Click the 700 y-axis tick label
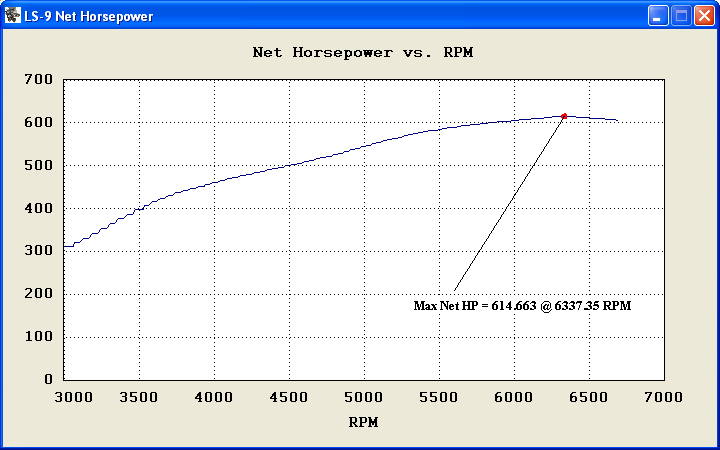Screen dimensions: 720x450 pyautogui.click(x=39, y=79)
